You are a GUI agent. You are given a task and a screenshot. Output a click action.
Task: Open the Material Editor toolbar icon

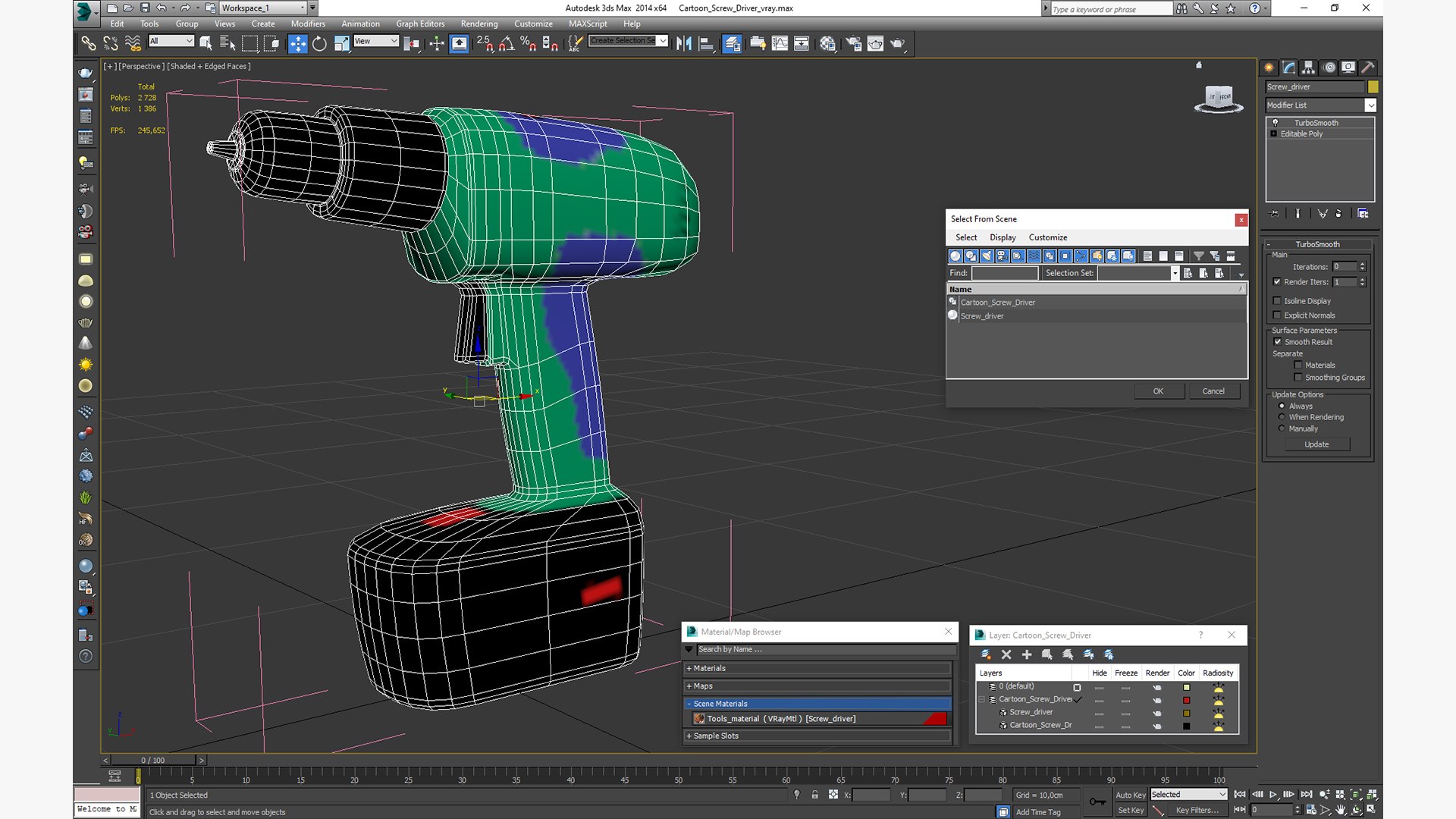(827, 43)
